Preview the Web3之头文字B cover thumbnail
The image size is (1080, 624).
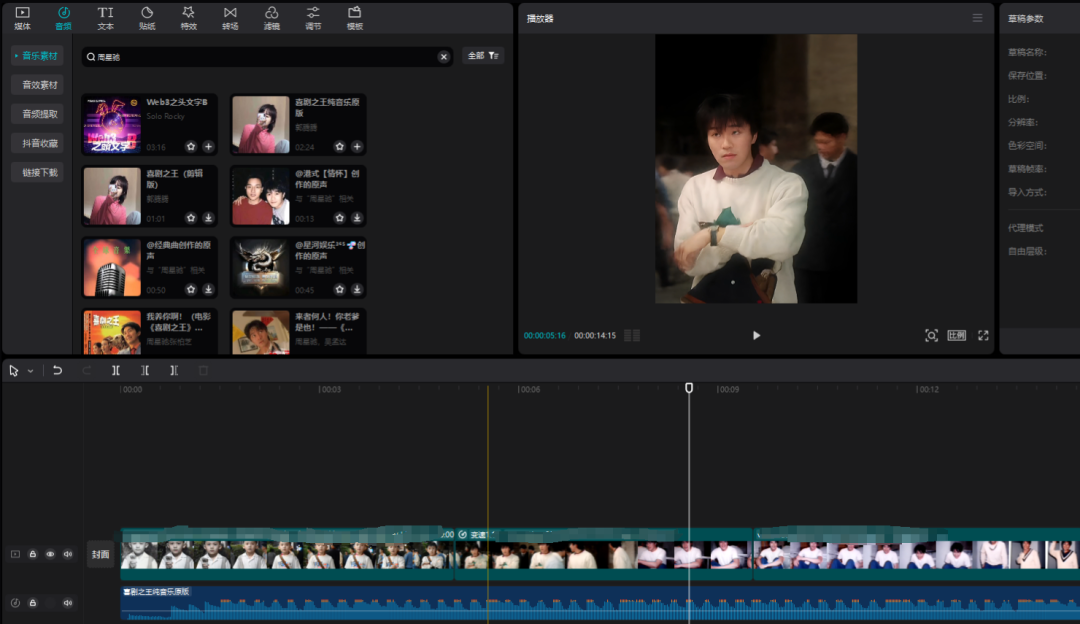(112, 125)
